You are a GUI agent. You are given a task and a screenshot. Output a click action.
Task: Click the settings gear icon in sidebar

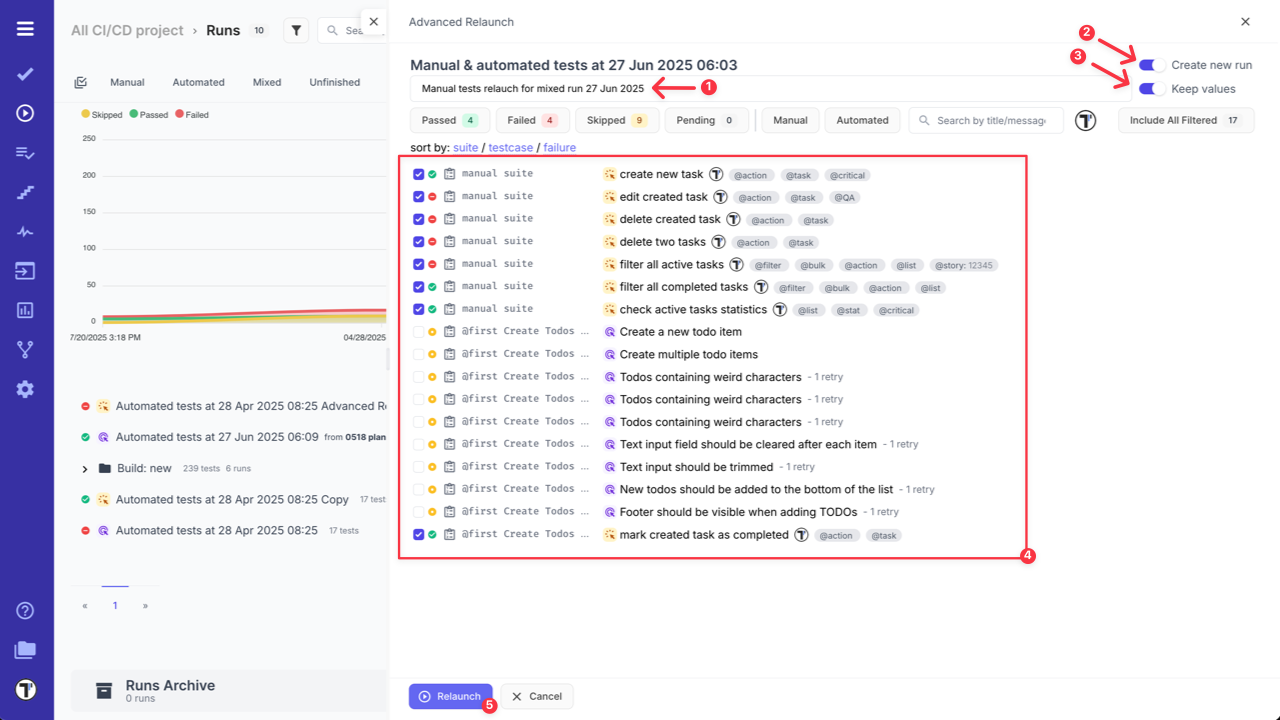click(25, 389)
